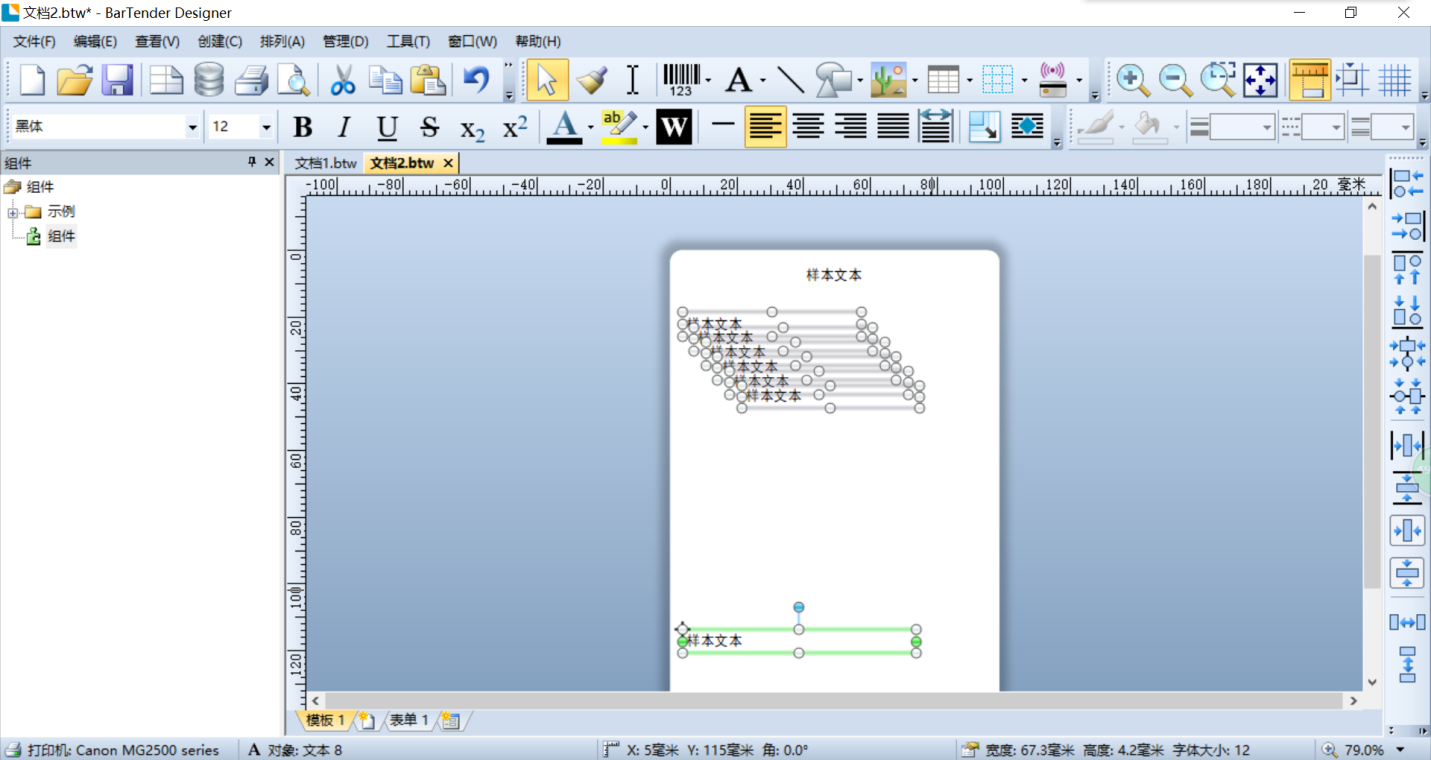The width and height of the screenshot is (1431, 760).
Task: Toggle grid lines display
Action: 1395,80
